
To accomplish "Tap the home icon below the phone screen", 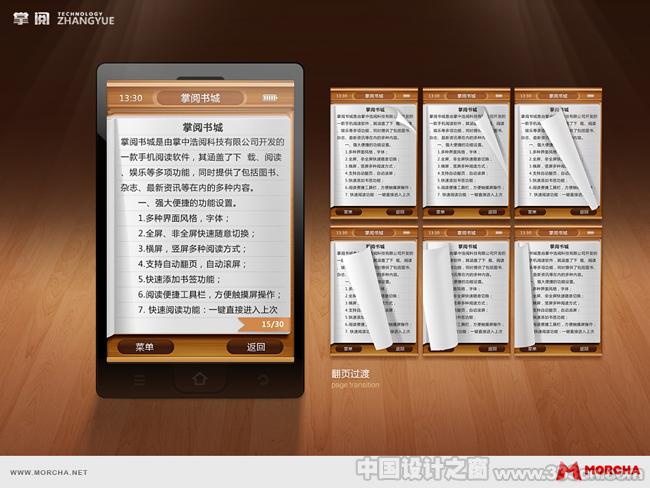I will 200,379.
